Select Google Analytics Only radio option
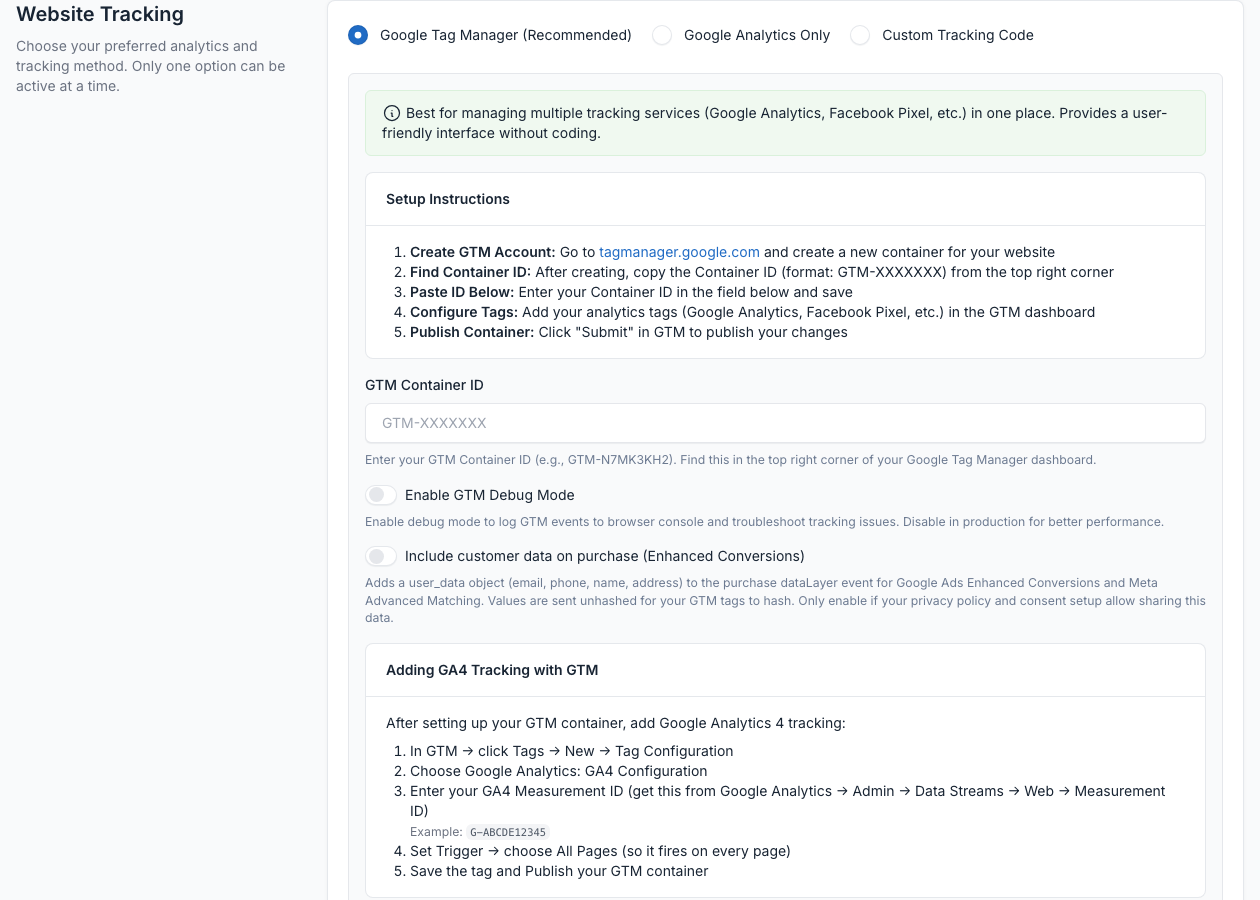Viewport: 1260px width, 900px height. [662, 35]
